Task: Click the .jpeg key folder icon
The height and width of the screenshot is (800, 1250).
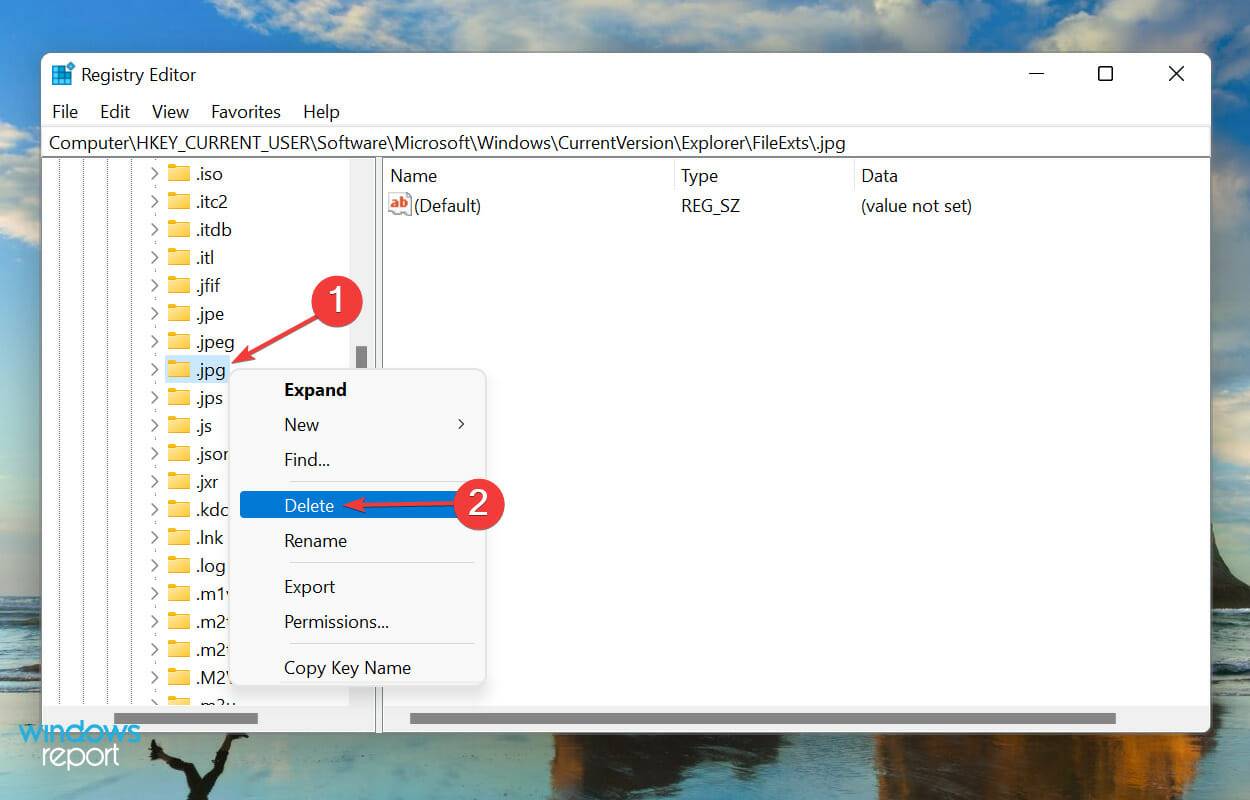Action: point(180,341)
